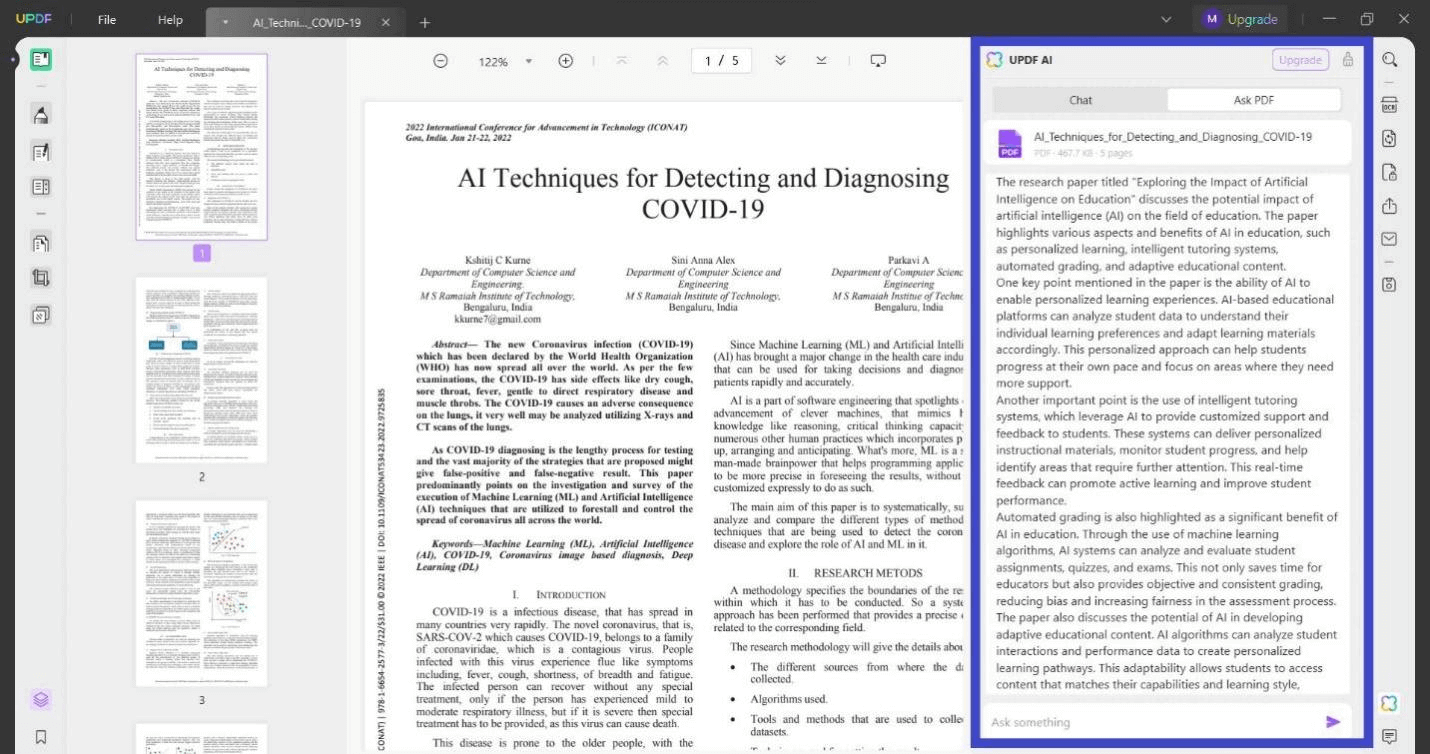Send the AI question arrow

pos(1333,722)
